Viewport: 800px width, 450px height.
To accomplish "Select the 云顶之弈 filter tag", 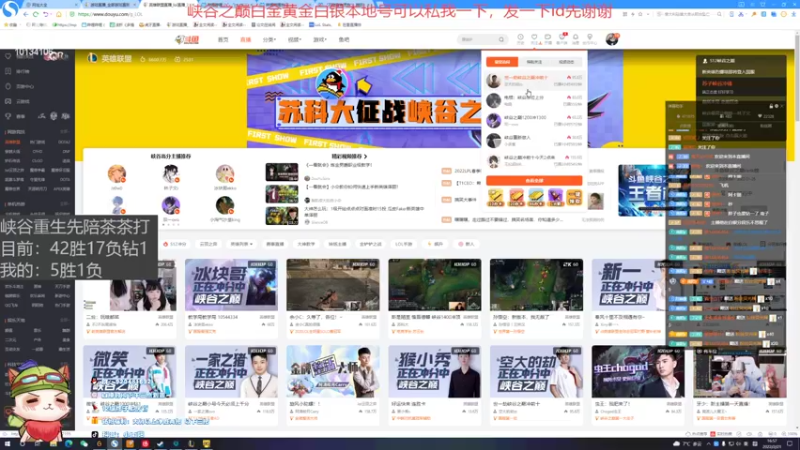I will pyautogui.click(x=208, y=244).
